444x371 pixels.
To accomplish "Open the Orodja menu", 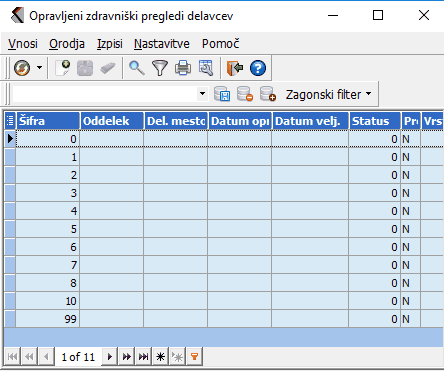I will click(67, 44).
